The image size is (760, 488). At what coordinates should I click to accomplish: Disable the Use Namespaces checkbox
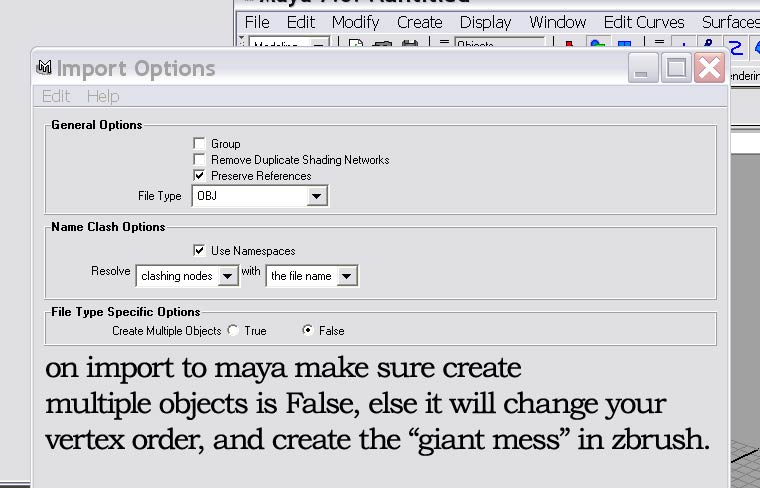[199, 251]
